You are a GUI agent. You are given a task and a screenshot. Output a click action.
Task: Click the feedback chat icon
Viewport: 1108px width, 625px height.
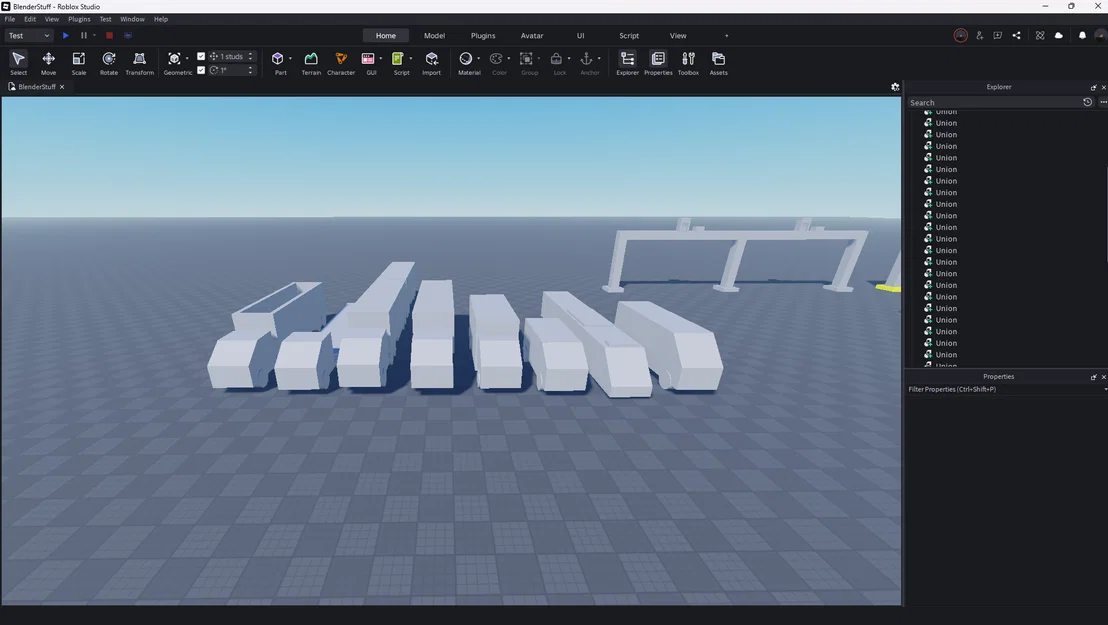[997, 35]
